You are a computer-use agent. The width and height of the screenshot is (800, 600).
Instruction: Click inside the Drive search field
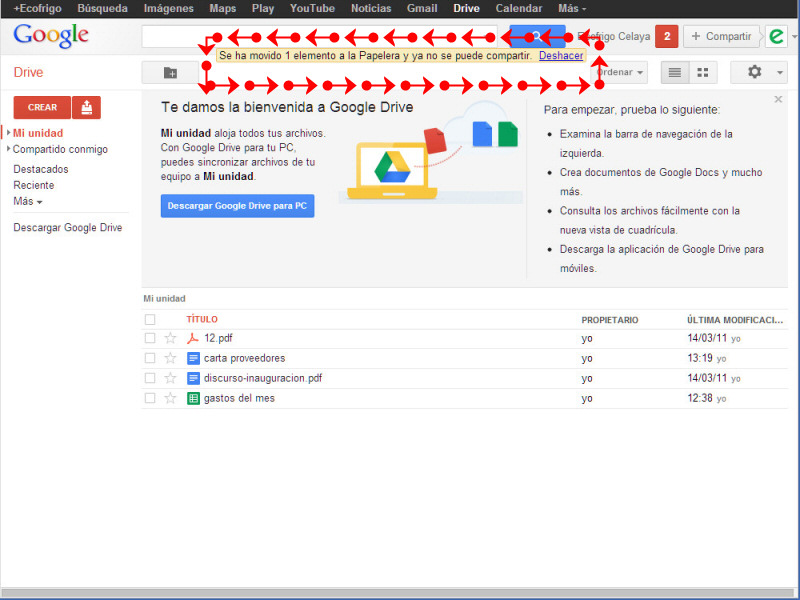tap(319, 36)
